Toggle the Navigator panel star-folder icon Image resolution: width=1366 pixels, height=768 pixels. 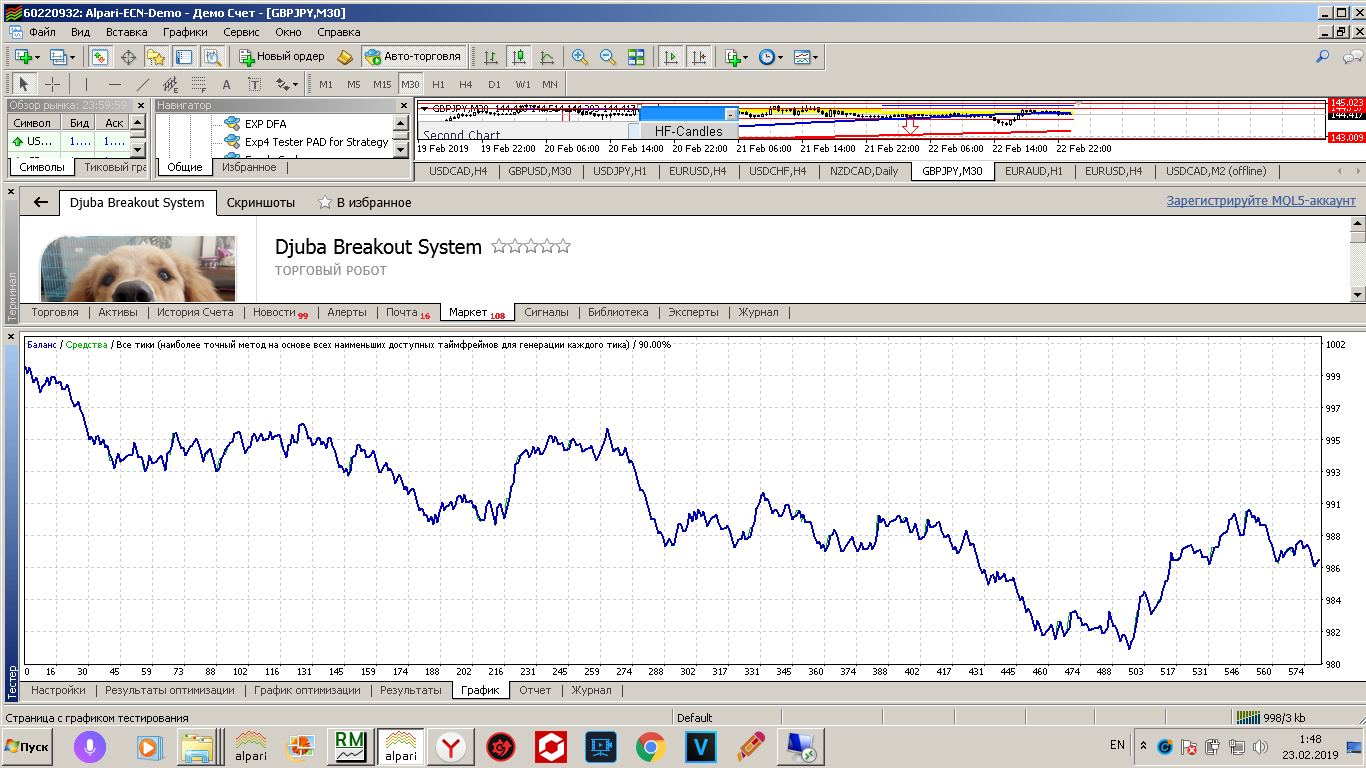point(156,57)
